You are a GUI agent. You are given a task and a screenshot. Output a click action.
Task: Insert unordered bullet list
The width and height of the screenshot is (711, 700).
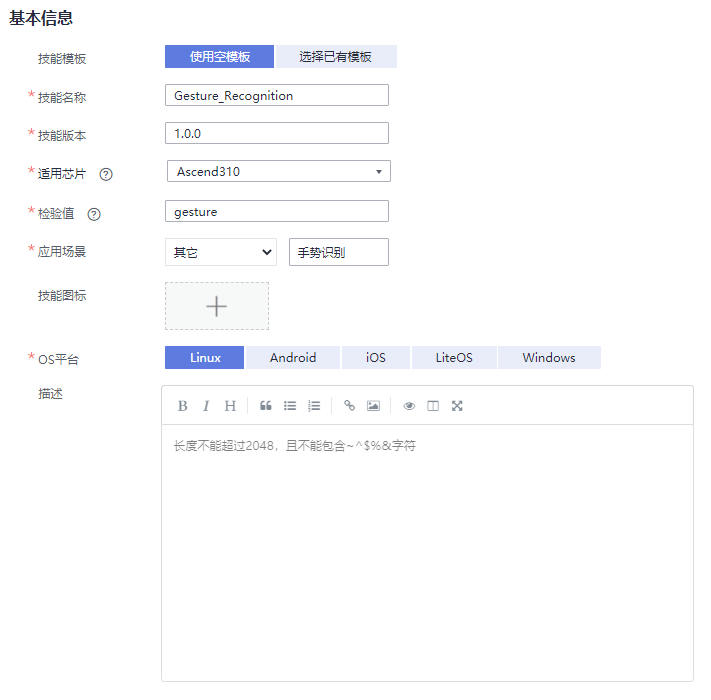pyautogui.click(x=290, y=406)
